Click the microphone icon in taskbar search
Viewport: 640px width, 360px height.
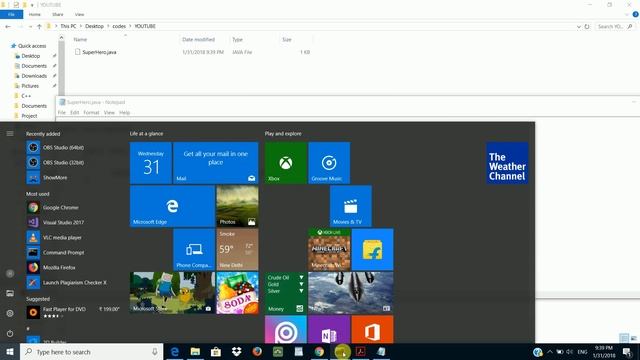click(155, 352)
